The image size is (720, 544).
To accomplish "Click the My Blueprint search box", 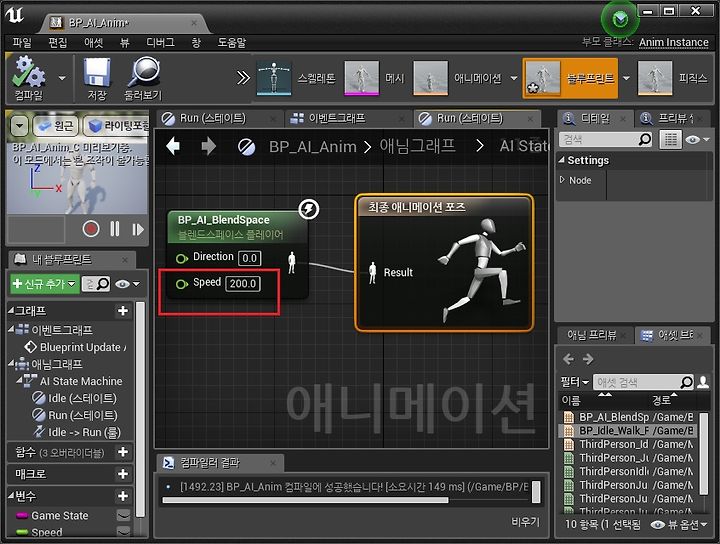I will 96,284.
